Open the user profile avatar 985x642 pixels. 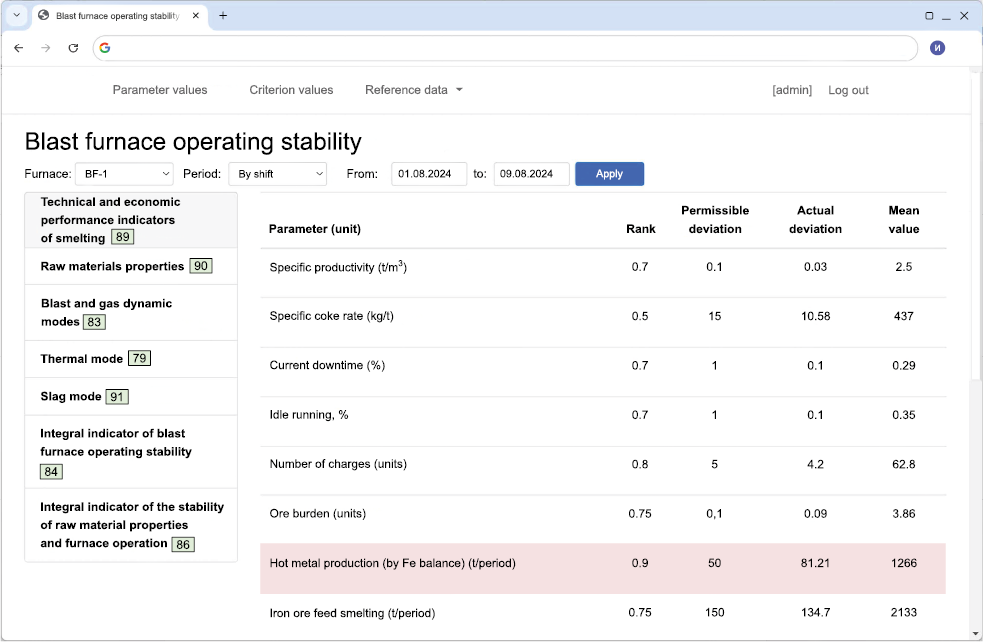pos(937,48)
